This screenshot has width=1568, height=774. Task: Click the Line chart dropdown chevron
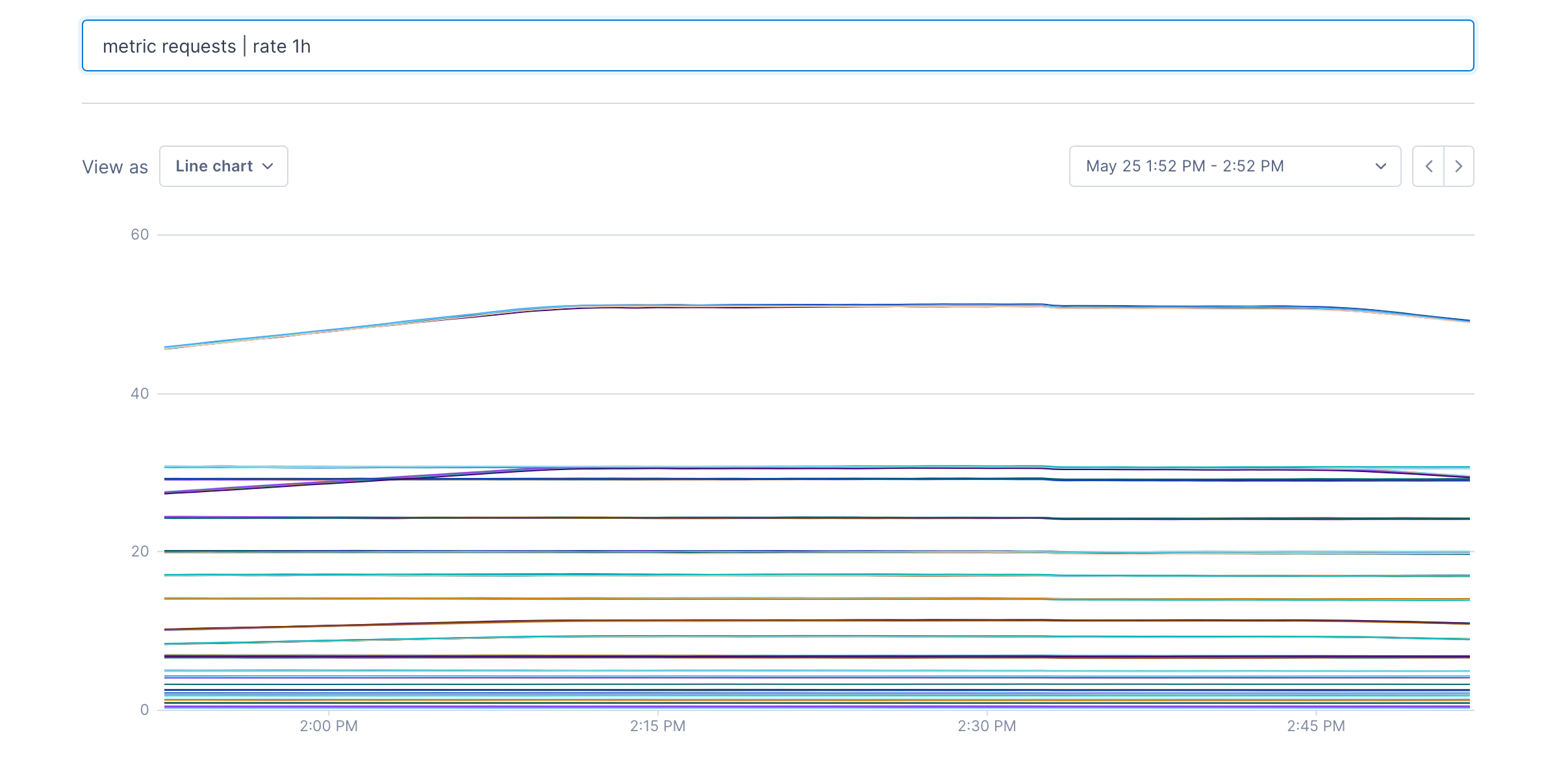[268, 166]
